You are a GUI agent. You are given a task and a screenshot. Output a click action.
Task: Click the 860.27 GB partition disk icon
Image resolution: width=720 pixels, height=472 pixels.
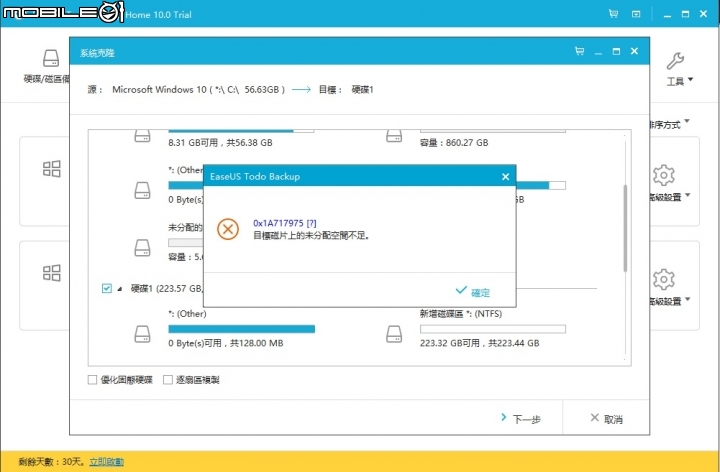pos(394,136)
